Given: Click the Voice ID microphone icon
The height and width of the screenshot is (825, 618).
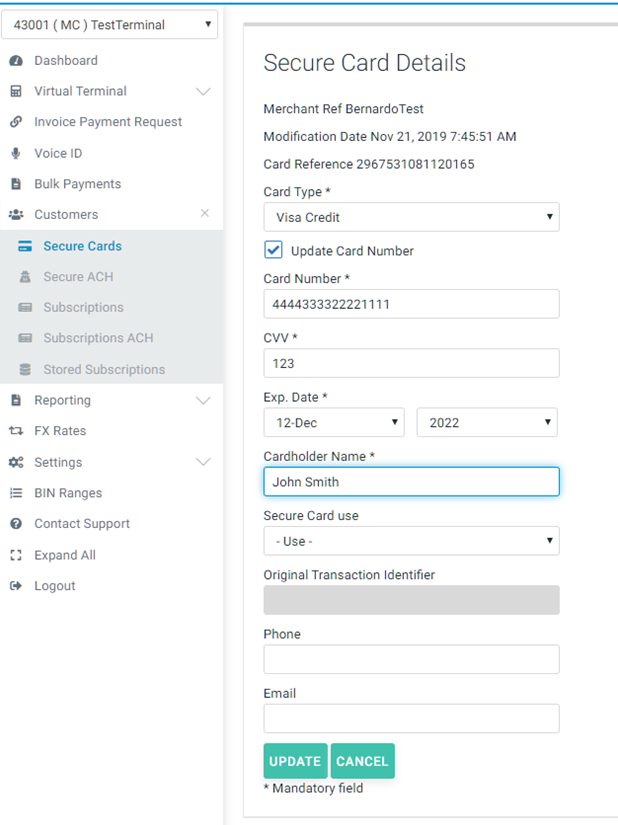Looking at the screenshot, I should [16, 153].
